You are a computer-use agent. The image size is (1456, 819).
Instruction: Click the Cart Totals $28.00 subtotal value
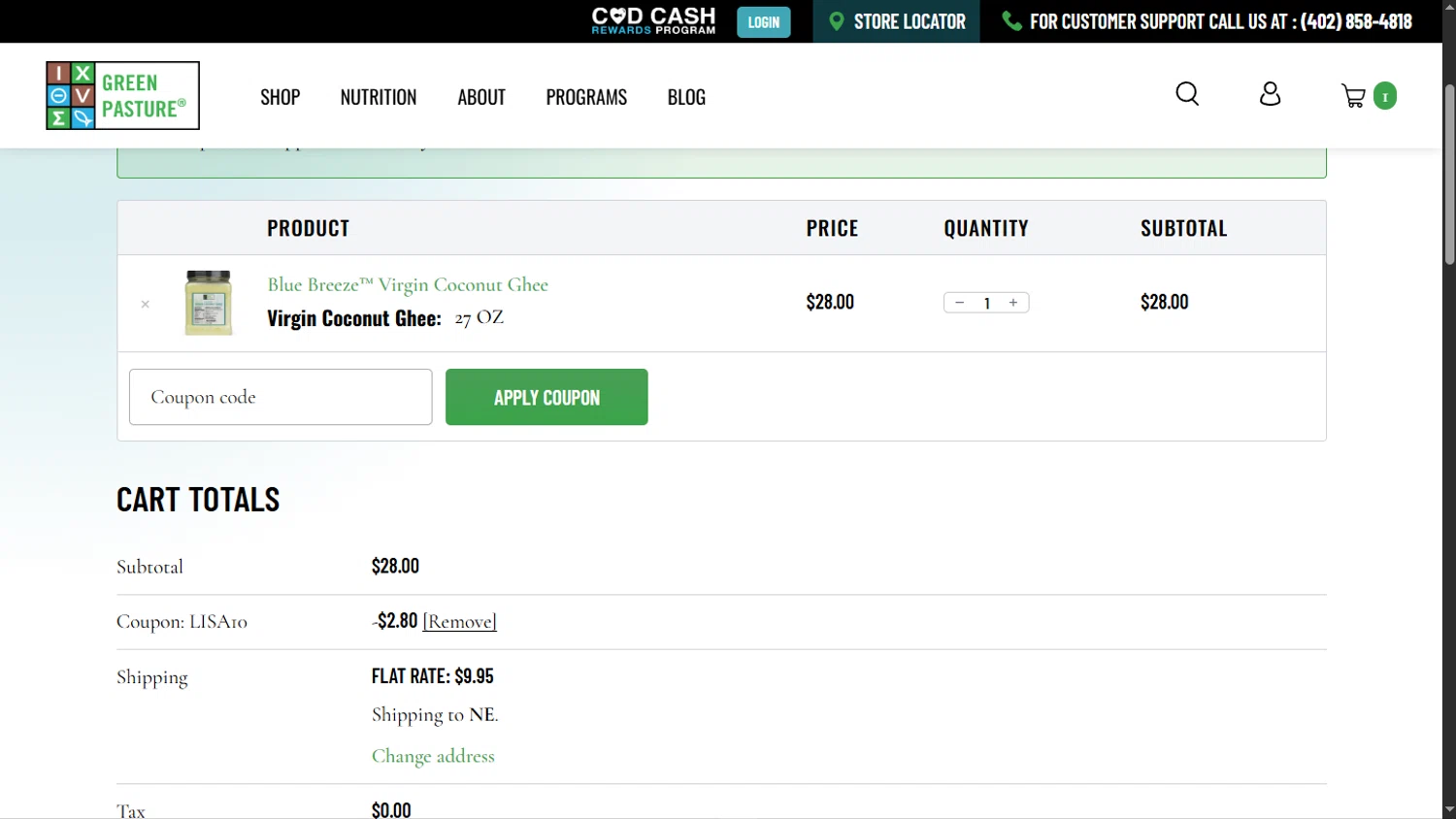point(395,566)
